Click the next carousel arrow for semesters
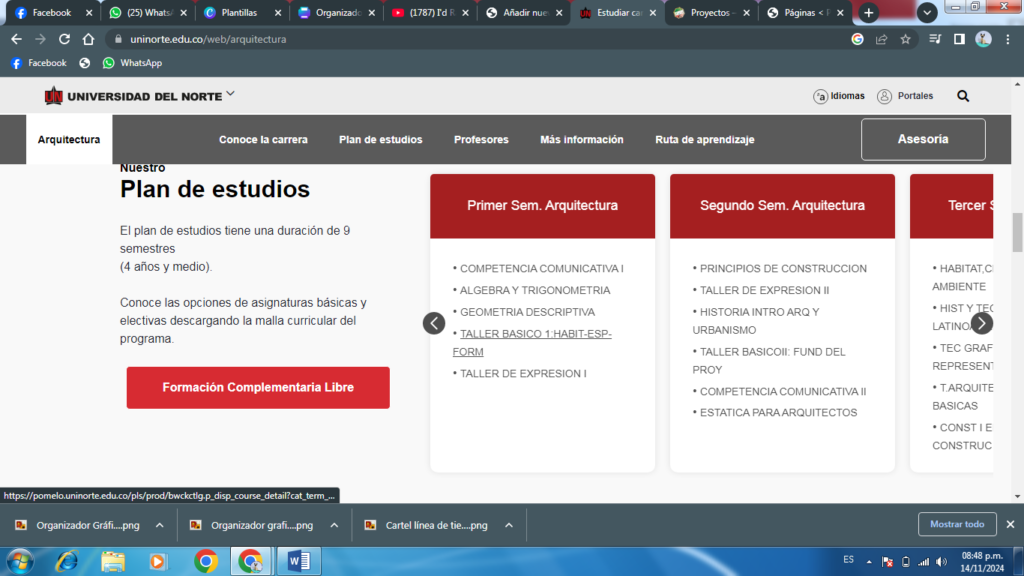This screenshot has height=576, width=1024. point(982,323)
